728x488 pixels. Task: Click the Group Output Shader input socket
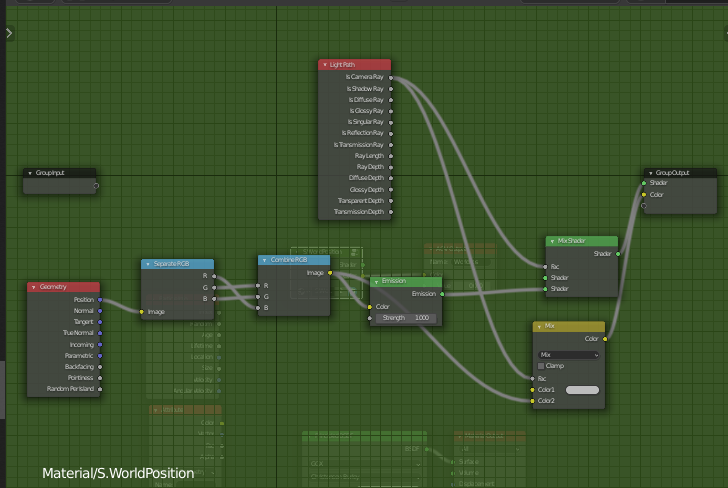point(644,183)
